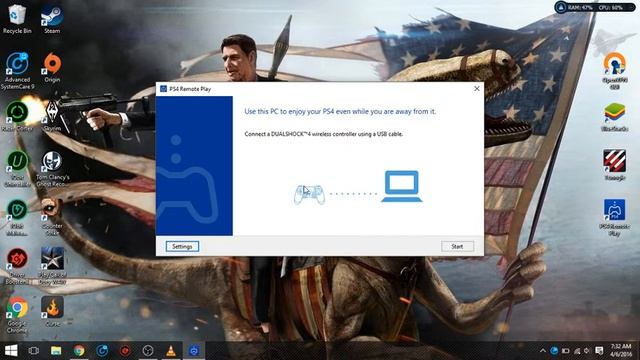The width and height of the screenshot is (640, 360).
Task: Click the volume speaker tray icon
Action: pyautogui.click(x=587, y=351)
